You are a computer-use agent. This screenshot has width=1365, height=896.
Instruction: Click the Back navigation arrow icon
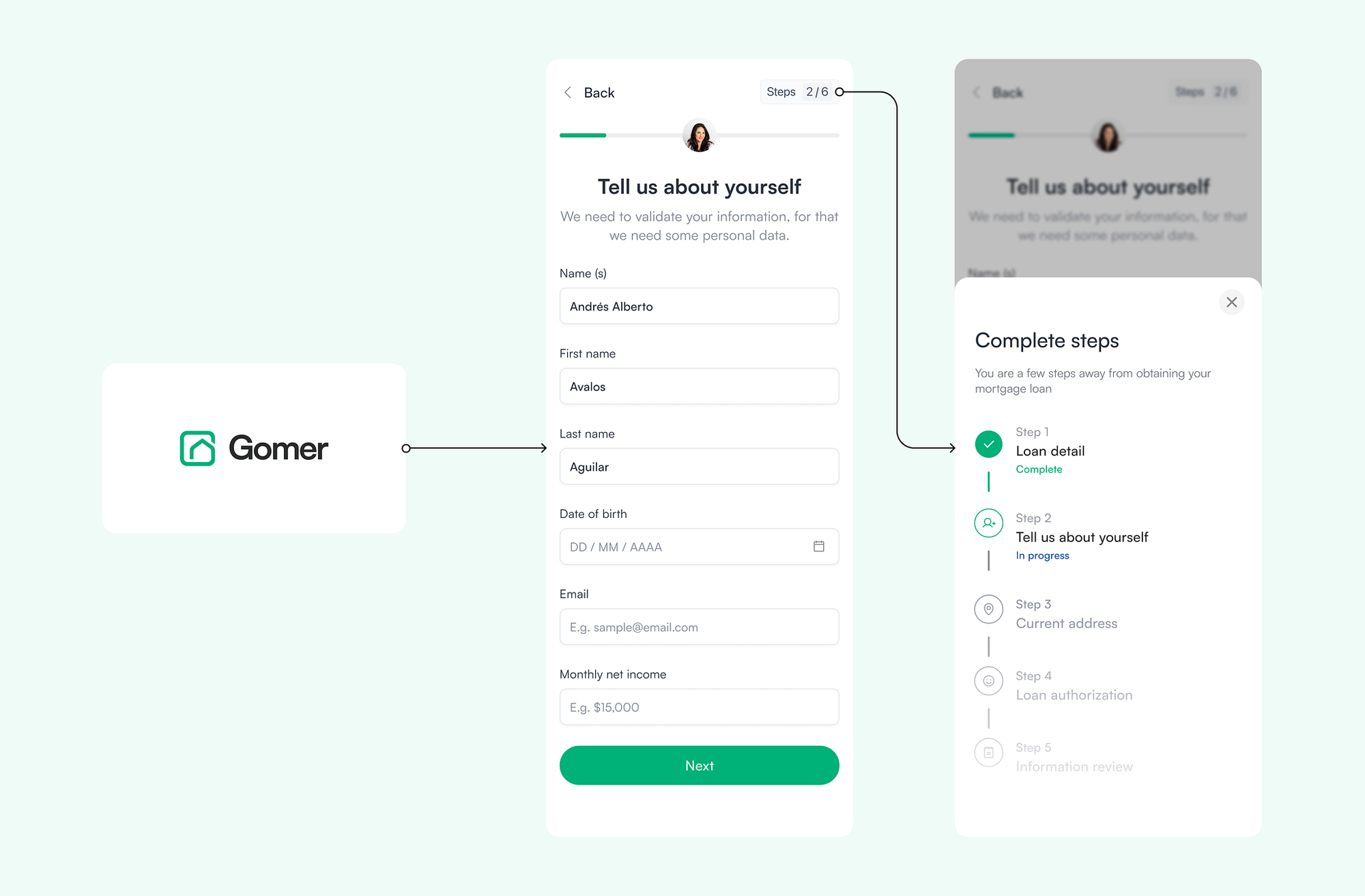click(568, 92)
